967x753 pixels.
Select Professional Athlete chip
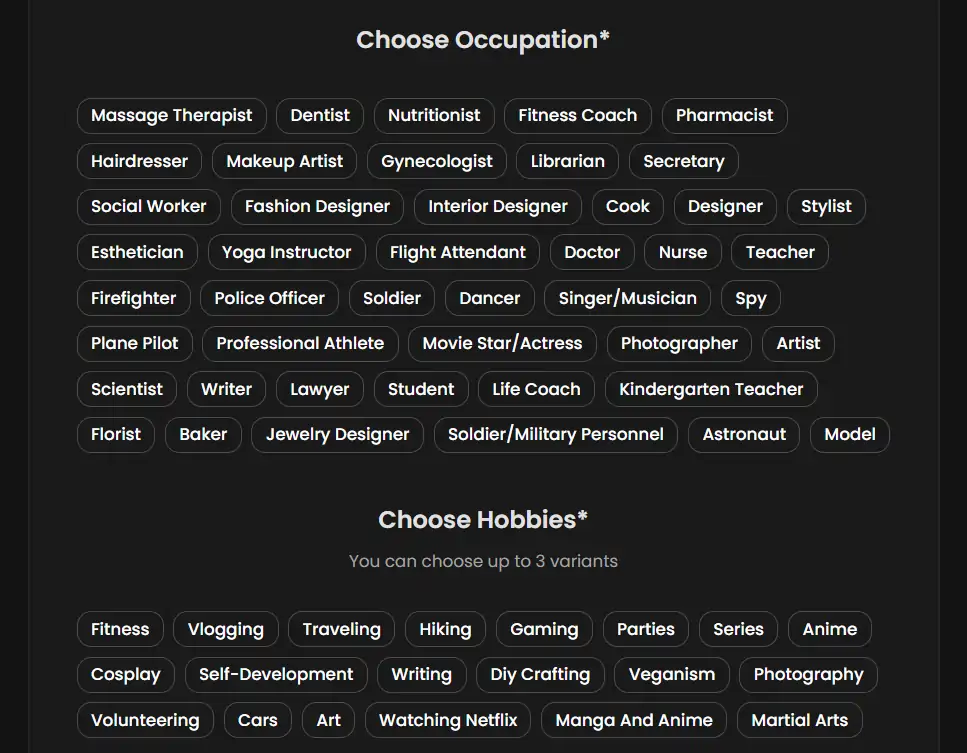point(300,344)
